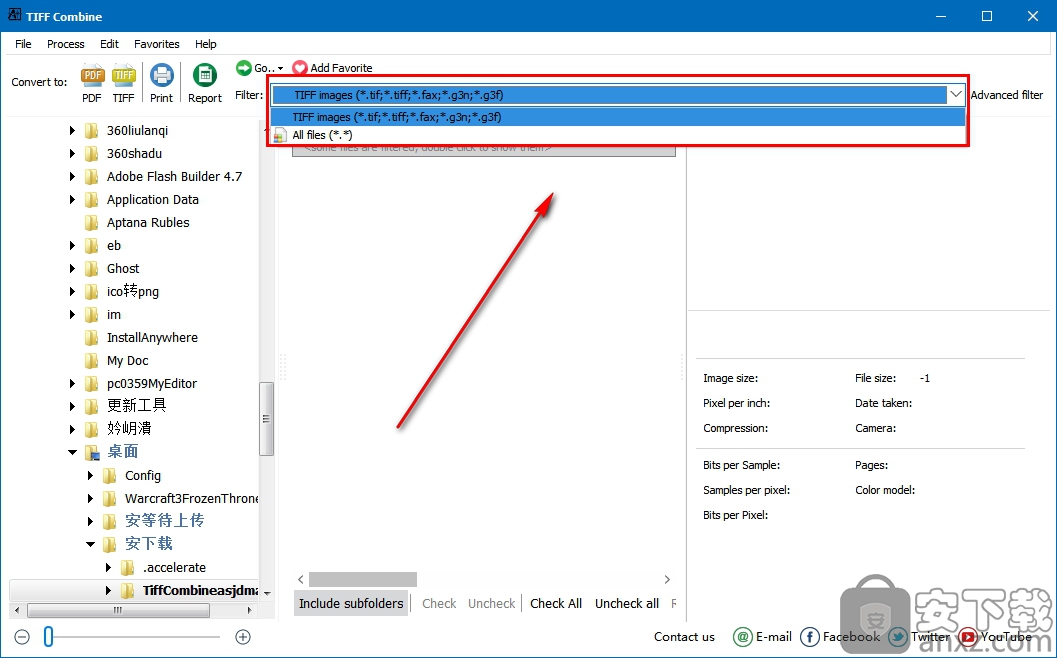Click the Aptana Rubles folder icon
The width and height of the screenshot is (1057, 658).
92,222
